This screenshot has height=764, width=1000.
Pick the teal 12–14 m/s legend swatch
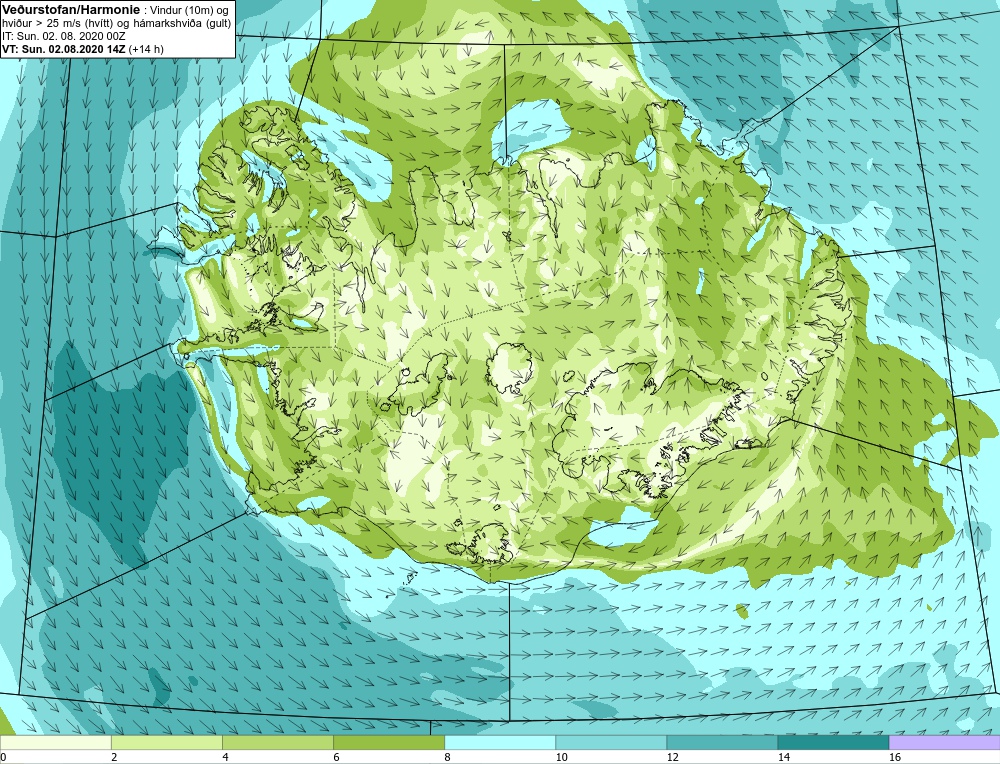[721, 743]
